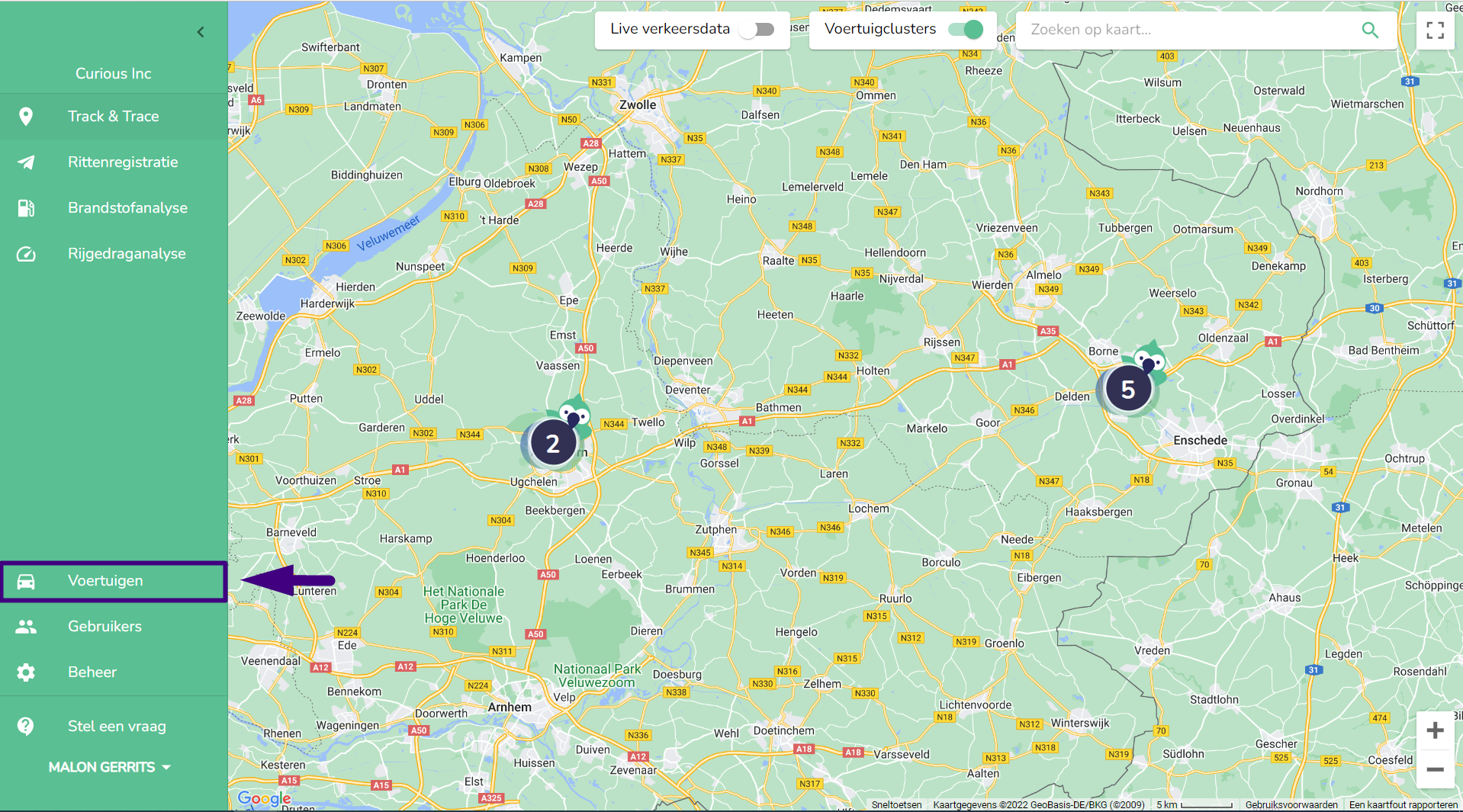Toggle fullscreen map view
1463x812 pixels.
[1435, 30]
